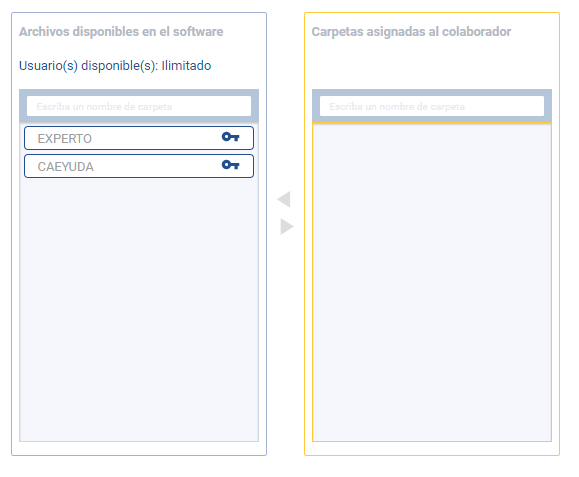This screenshot has width=579, height=477.
Task: Click 'Archivos disponibles en el software' heading
Action: tap(121, 32)
